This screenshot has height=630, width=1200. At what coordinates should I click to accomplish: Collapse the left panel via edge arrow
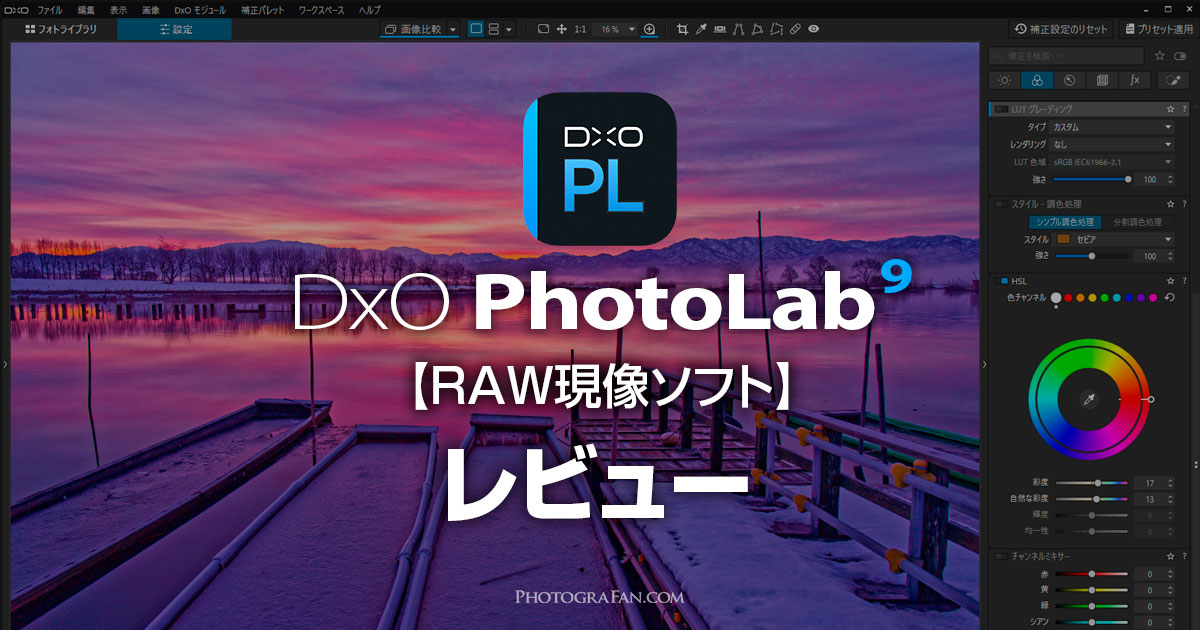coord(5,365)
